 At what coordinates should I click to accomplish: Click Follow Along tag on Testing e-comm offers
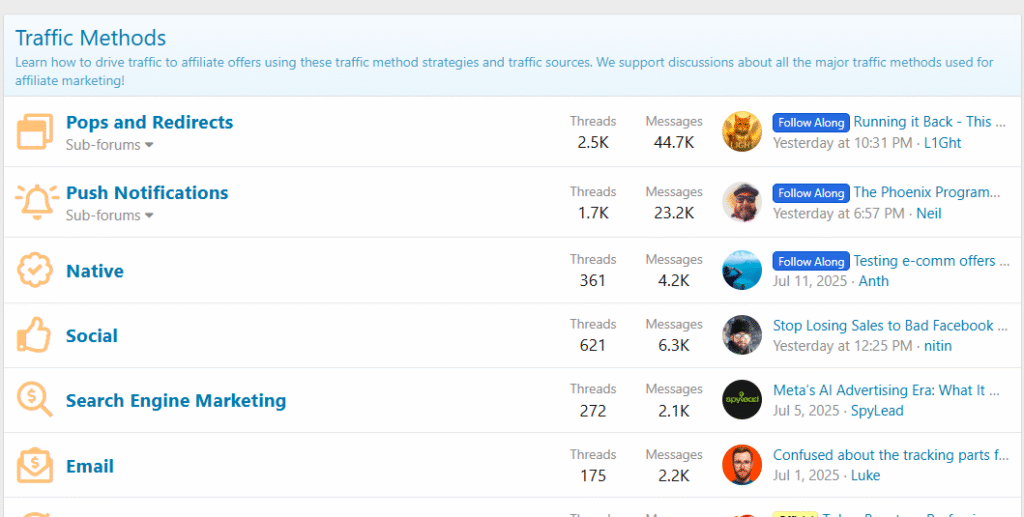coord(811,261)
